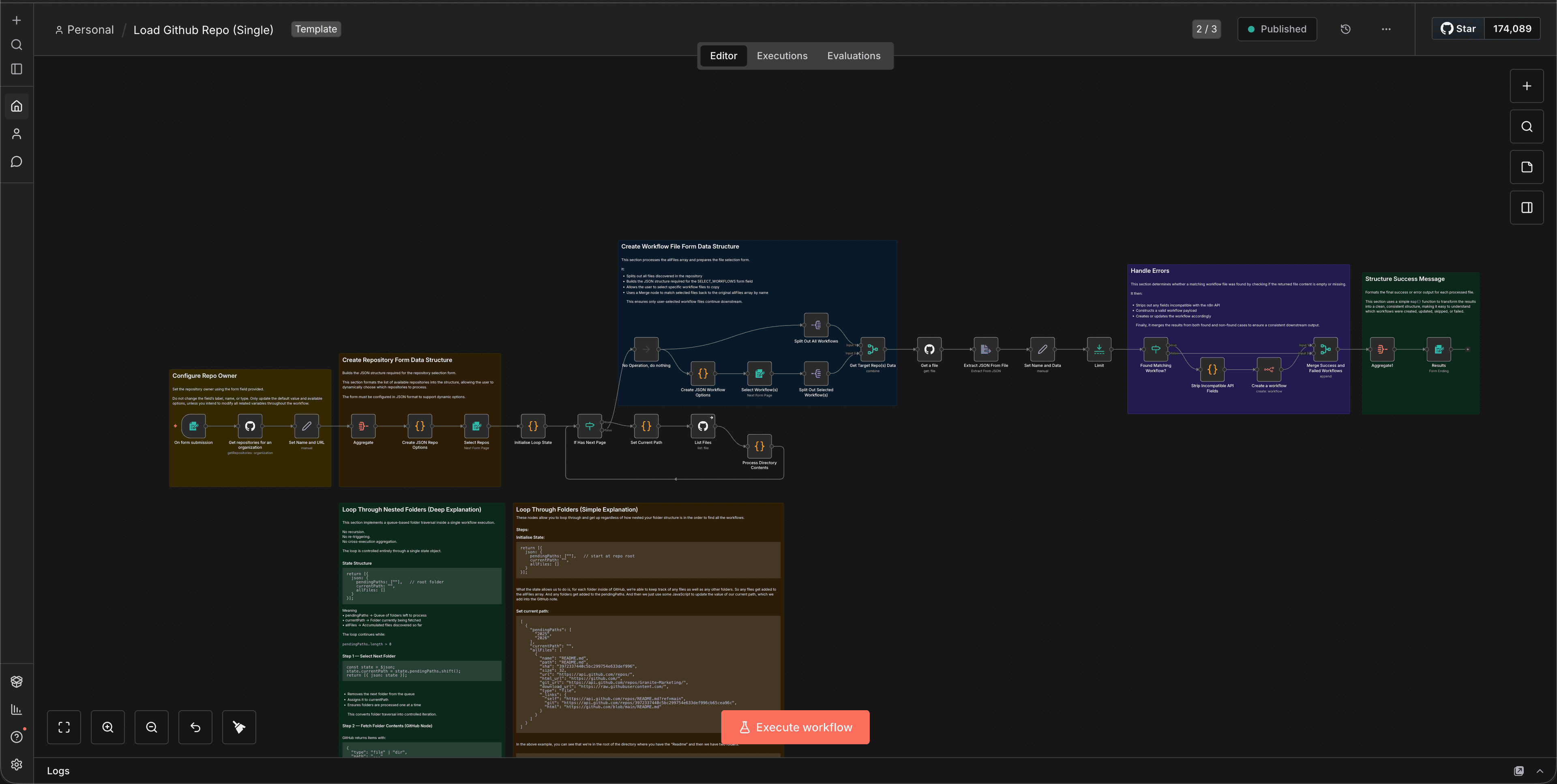The height and width of the screenshot is (784, 1557).
Task: Switch to the Executions tab
Action: pyautogui.click(x=781, y=56)
